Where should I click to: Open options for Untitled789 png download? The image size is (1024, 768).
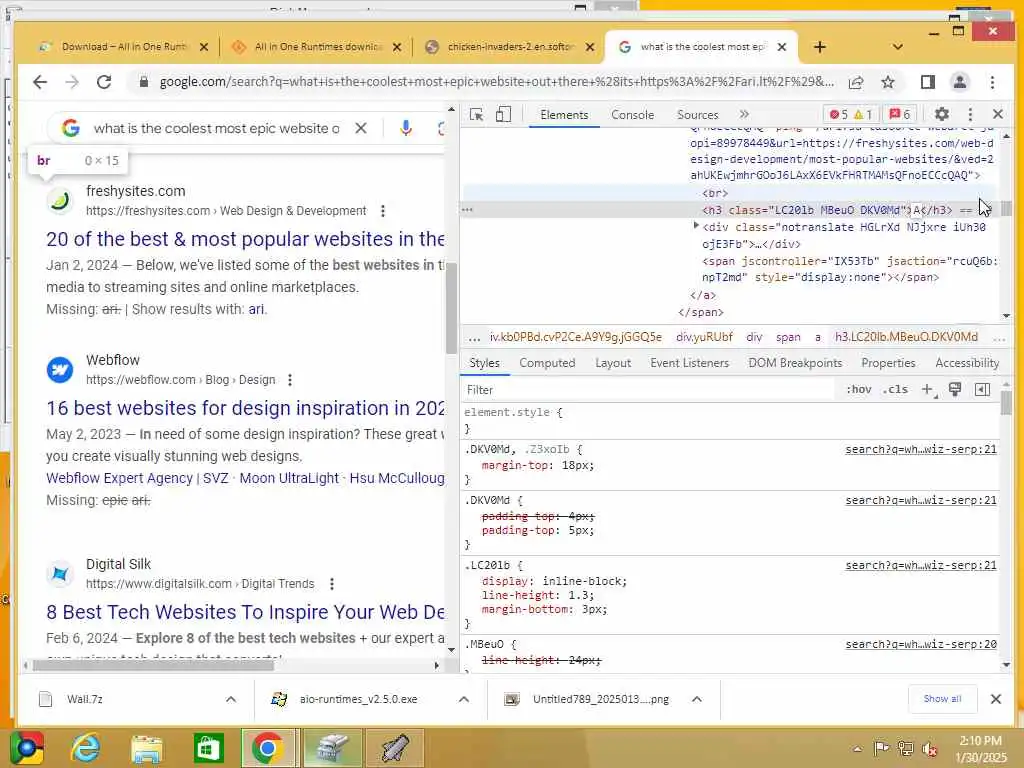coord(697,699)
